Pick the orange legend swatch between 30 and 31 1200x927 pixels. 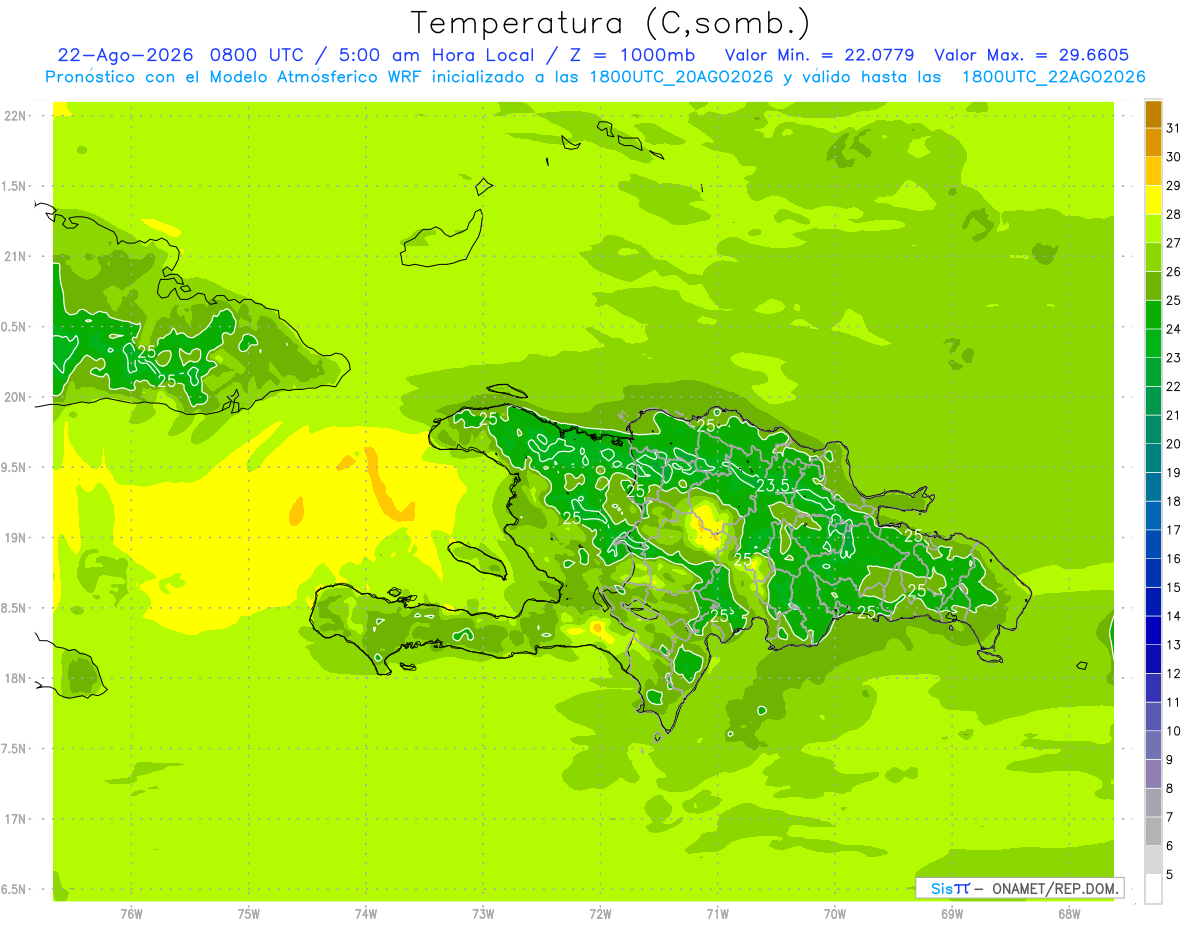click(1153, 142)
